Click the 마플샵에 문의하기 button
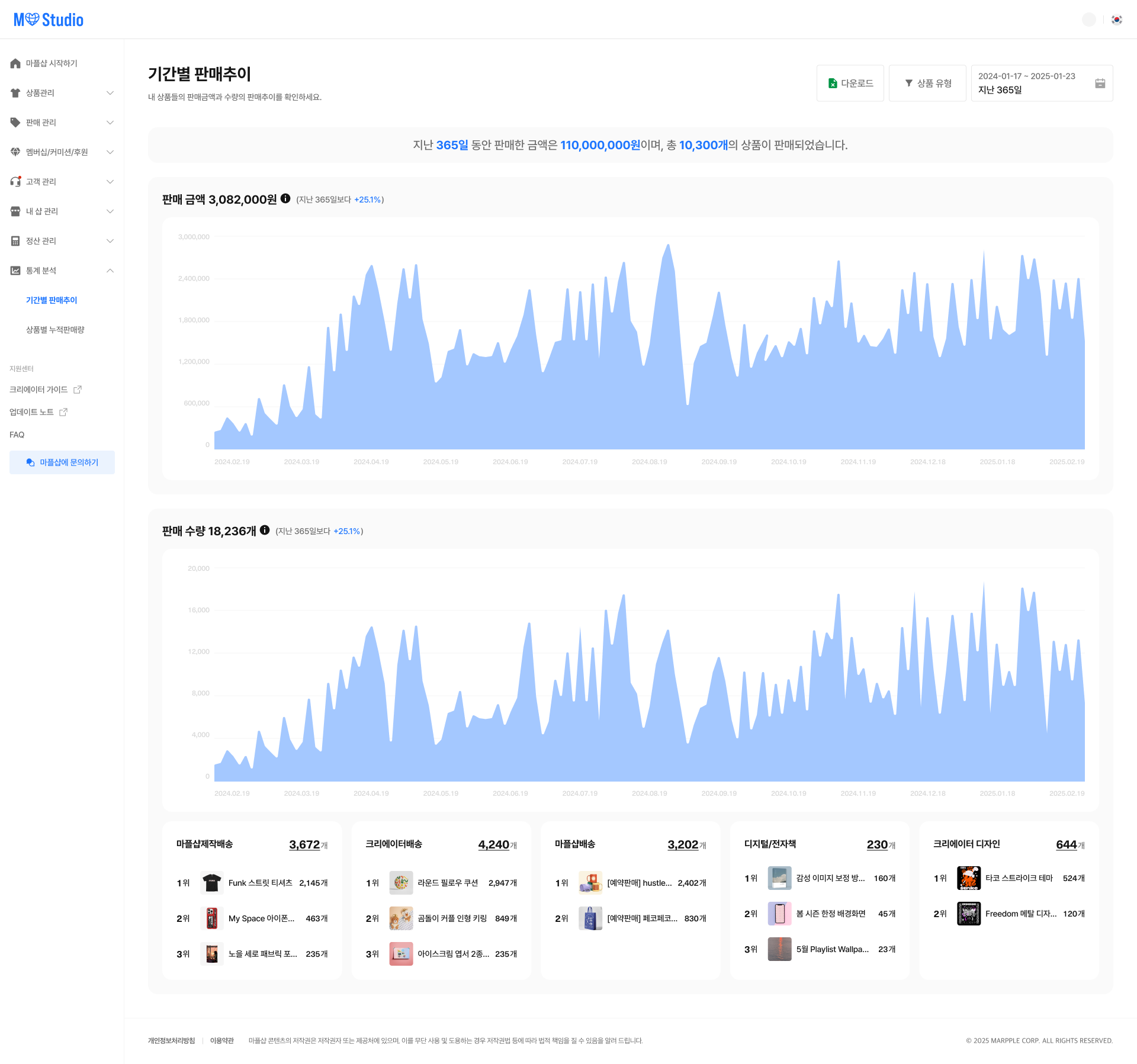Screen dimensions: 1137x1064 pos(62,462)
